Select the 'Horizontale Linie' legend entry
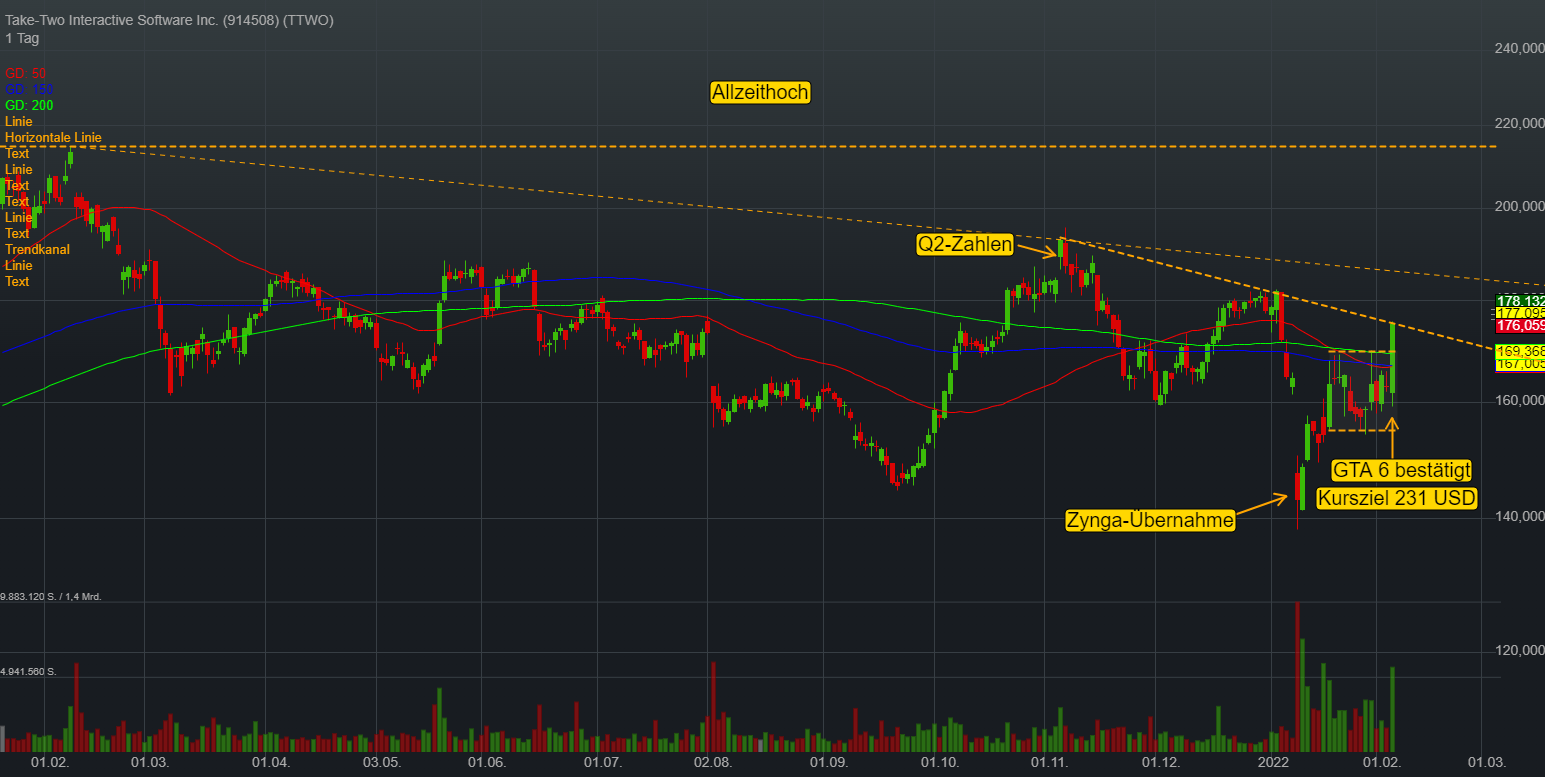 (53, 137)
